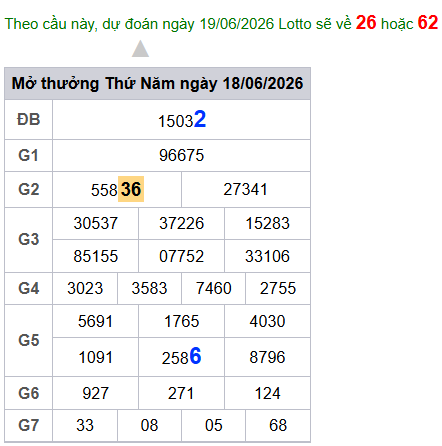Click G3 number 30537

tap(96, 223)
